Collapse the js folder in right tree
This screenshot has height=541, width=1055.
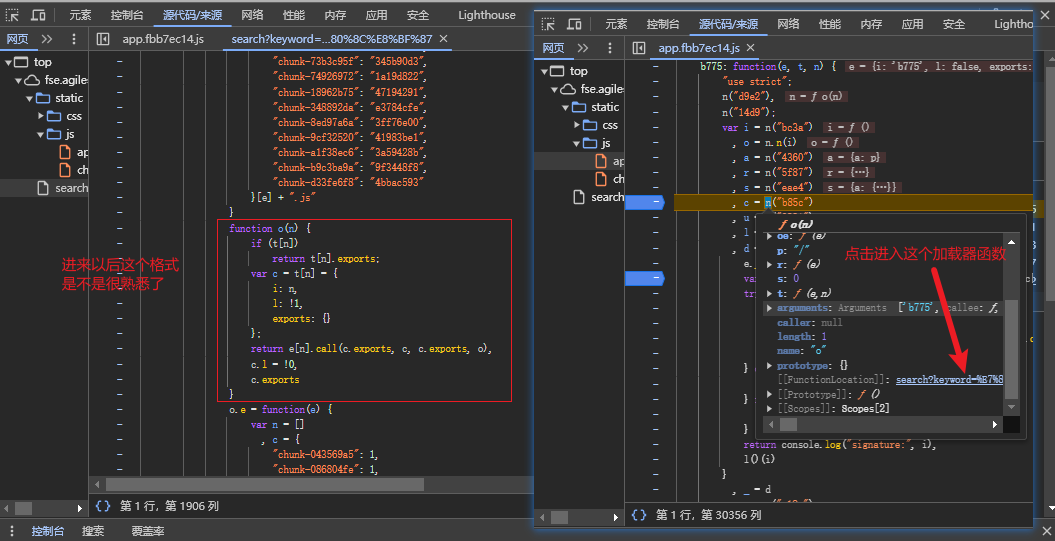coord(577,143)
